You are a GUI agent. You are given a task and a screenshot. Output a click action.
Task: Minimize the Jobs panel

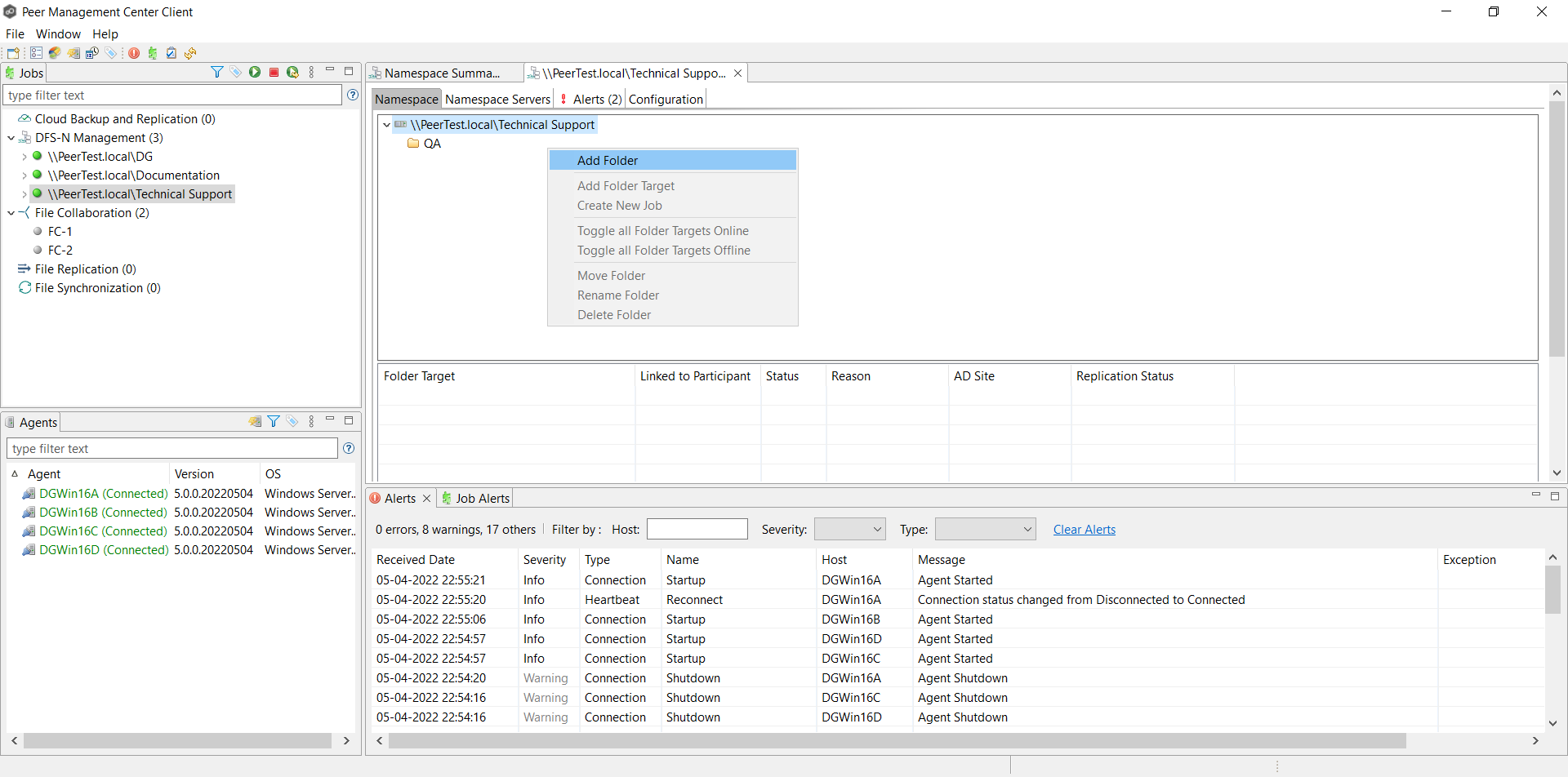coord(330,71)
